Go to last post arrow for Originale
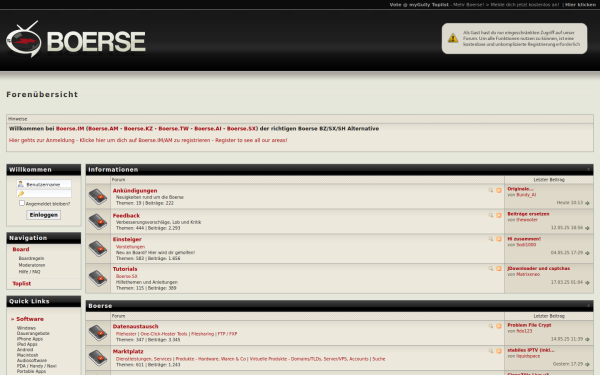The image size is (600, 375). [x=587, y=203]
